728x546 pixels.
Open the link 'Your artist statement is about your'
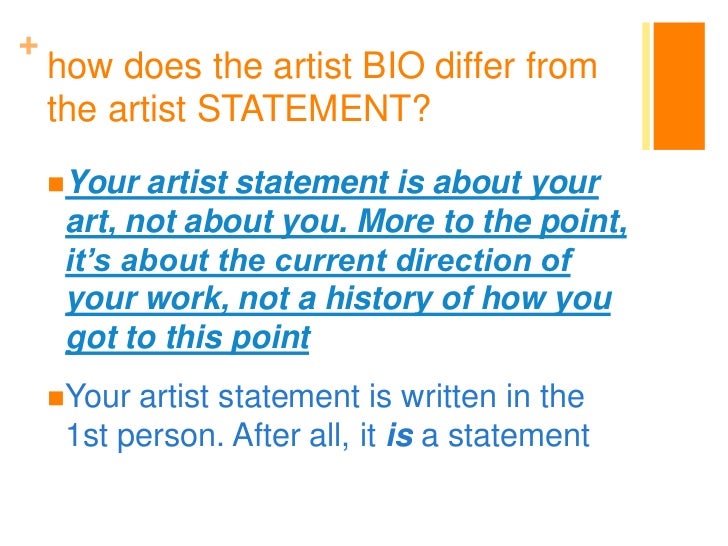(333, 182)
